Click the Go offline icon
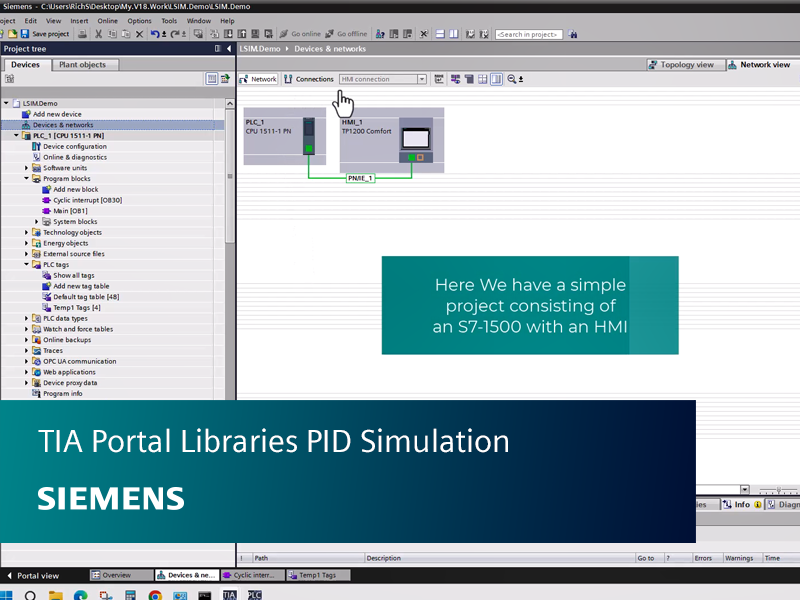The width and height of the screenshot is (800, 600). point(327,33)
